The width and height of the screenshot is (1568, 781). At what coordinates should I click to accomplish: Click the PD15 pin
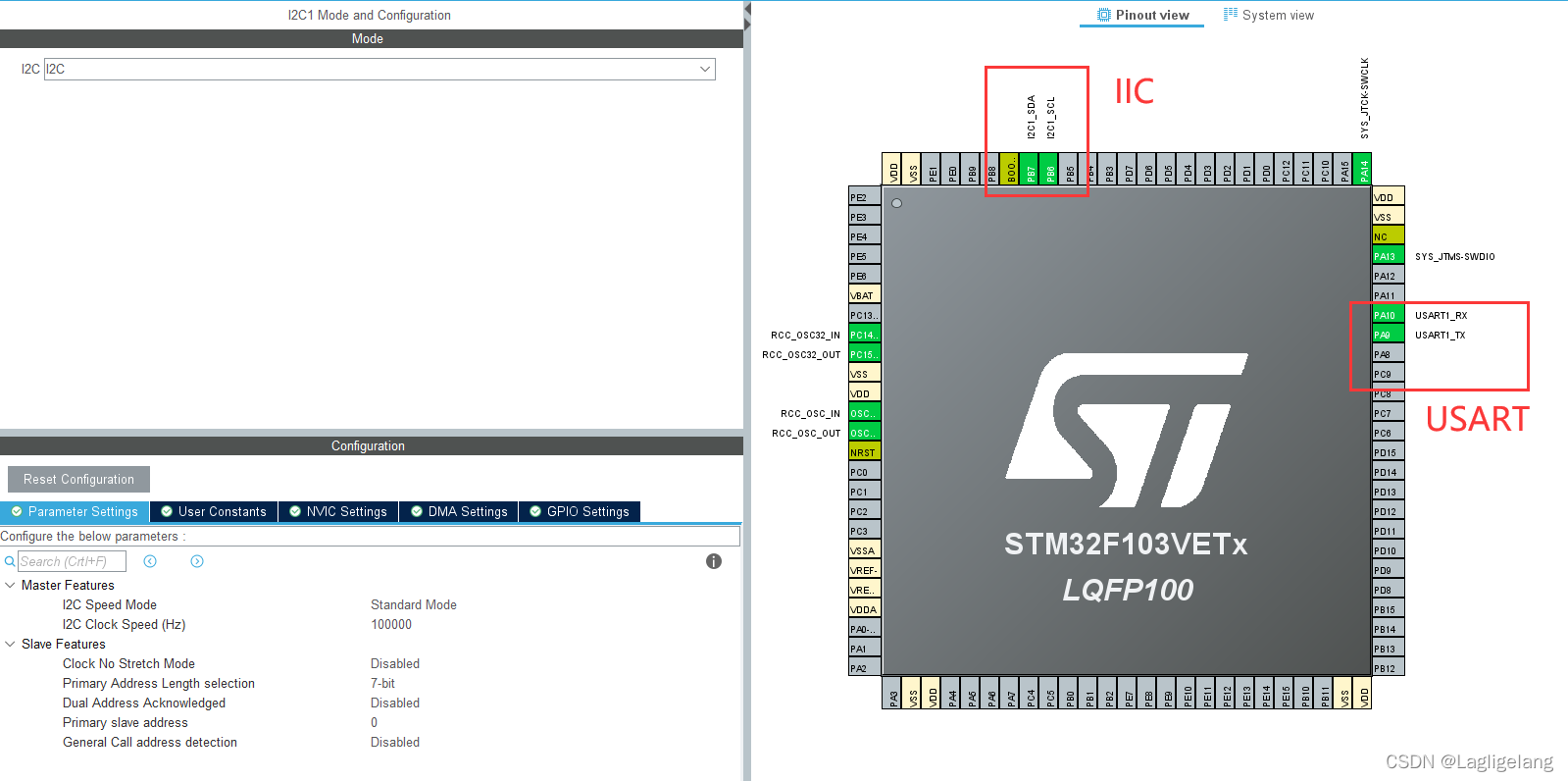coord(1389,452)
